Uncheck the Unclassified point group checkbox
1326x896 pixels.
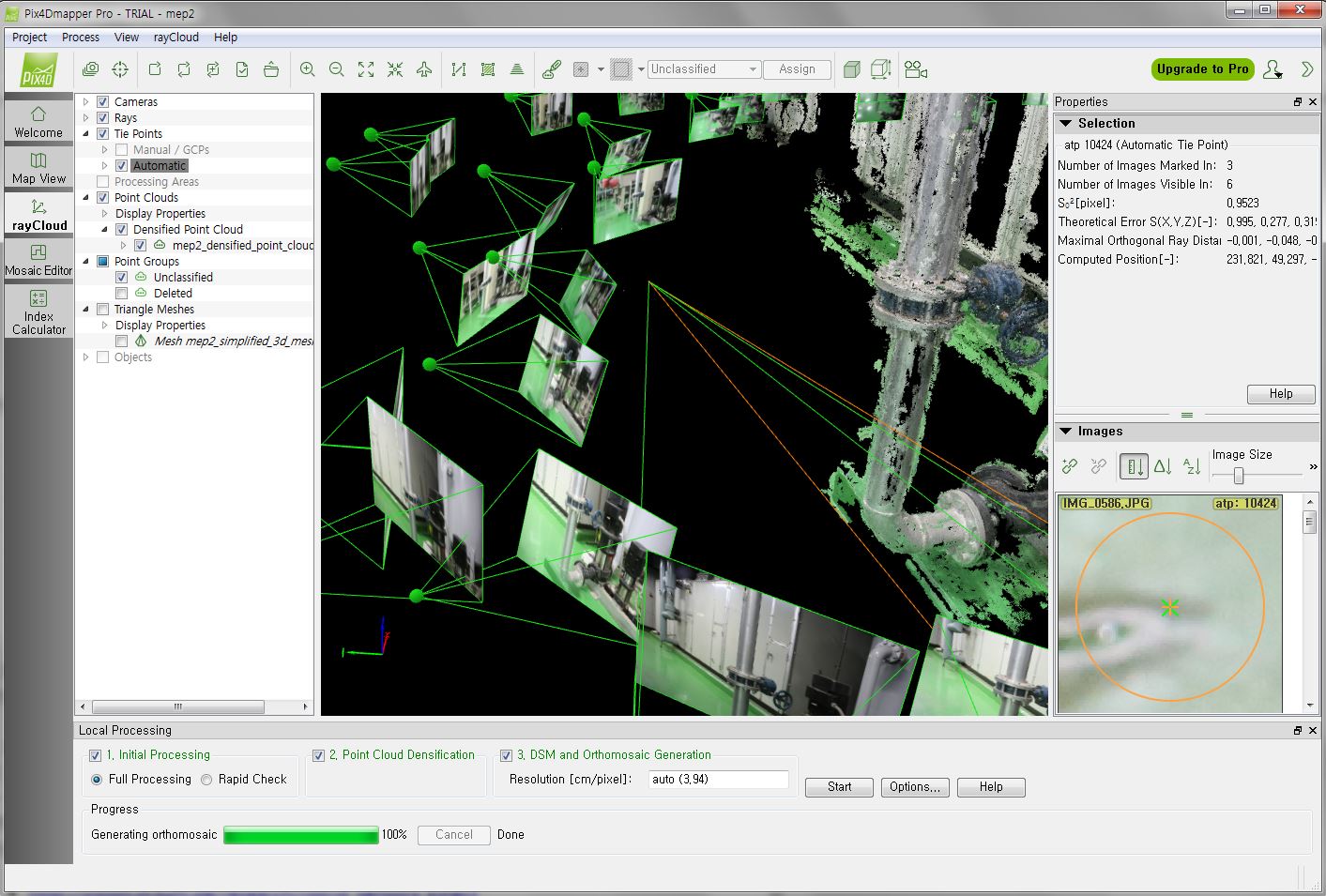coord(122,277)
